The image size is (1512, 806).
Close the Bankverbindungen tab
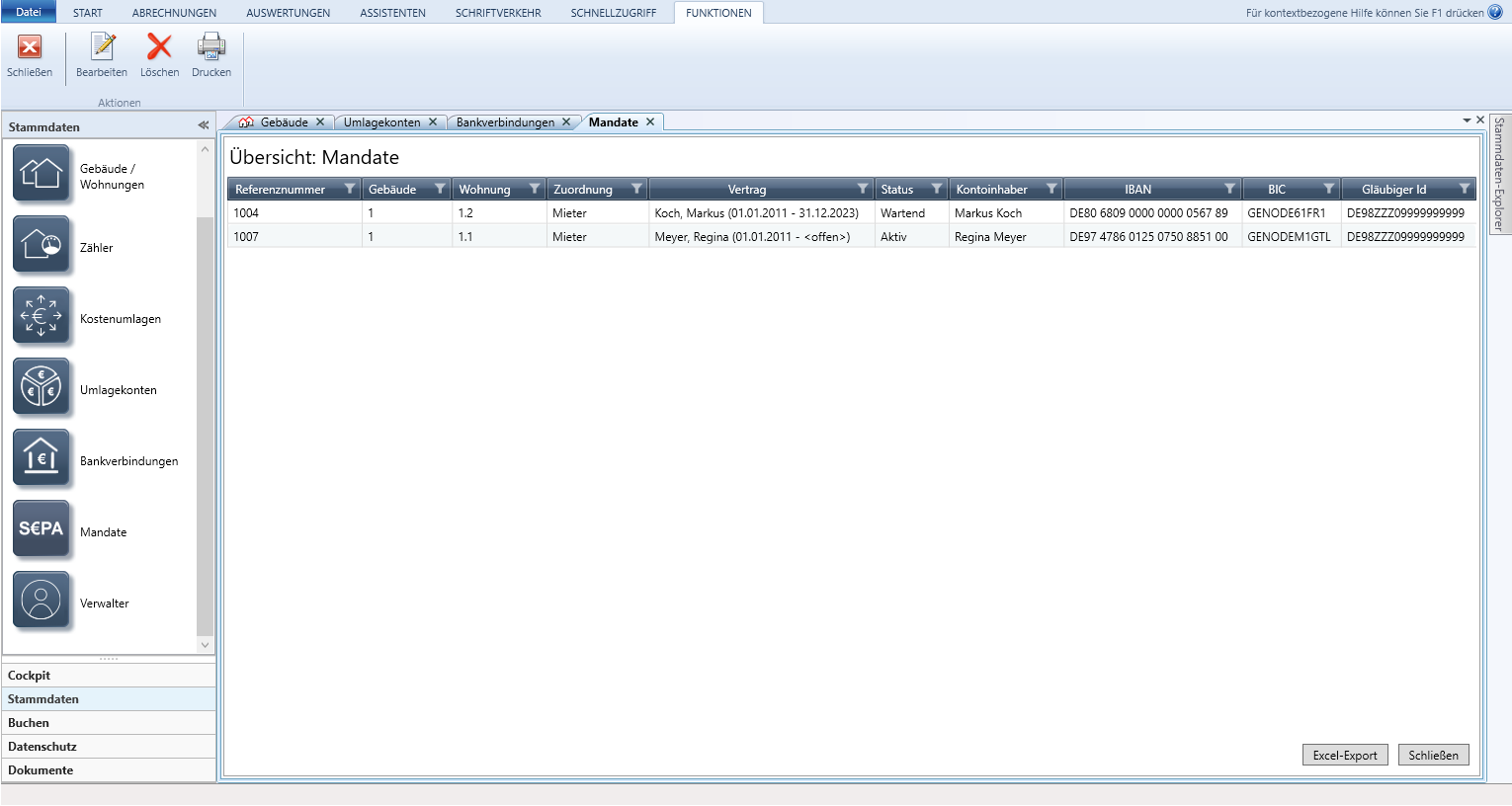(x=566, y=122)
